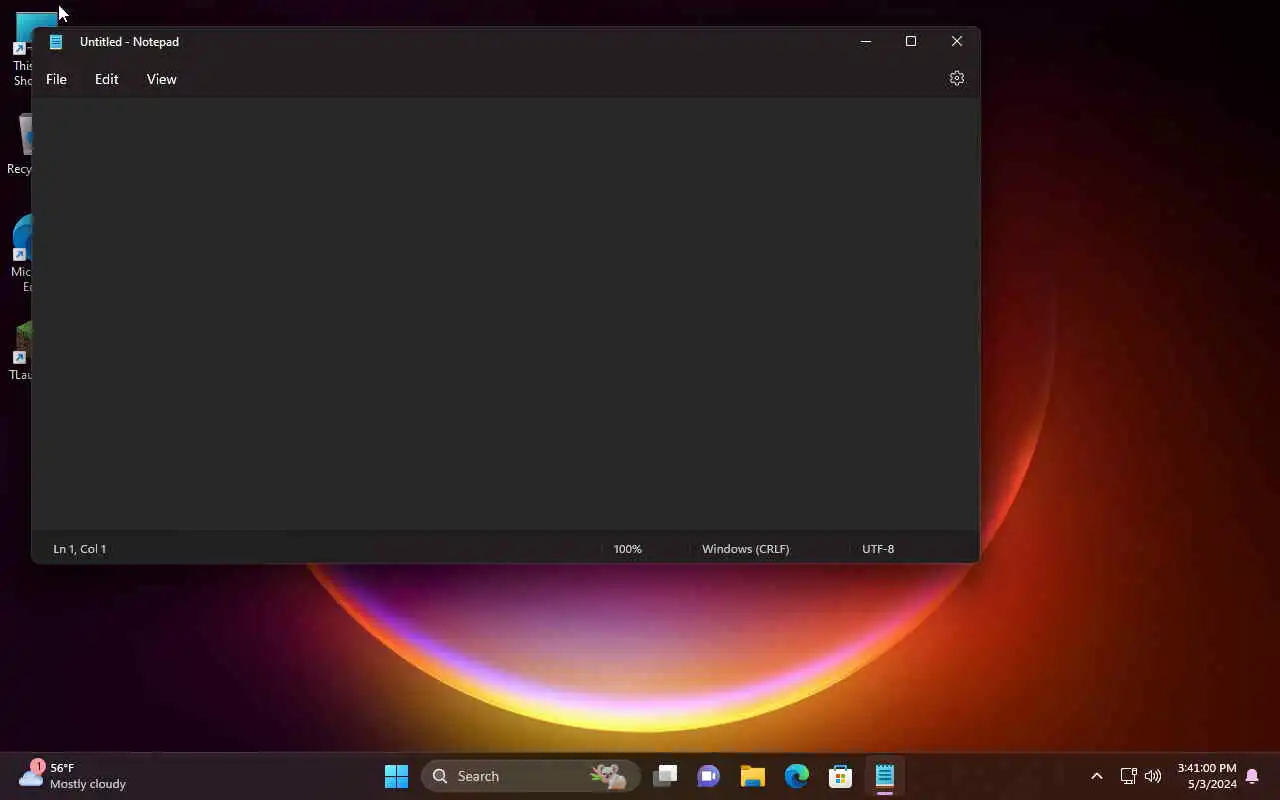Click the taskbar Search box

point(531,776)
